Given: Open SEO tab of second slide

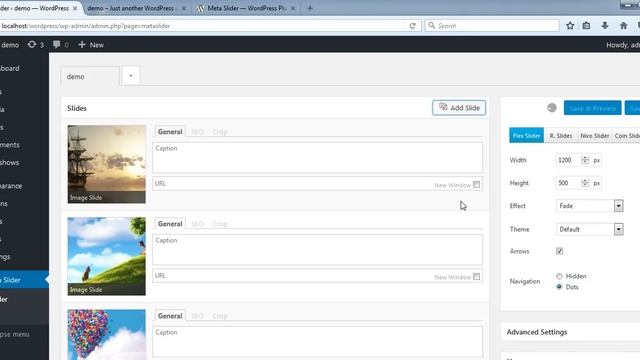Looking at the screenshot, I should pos(198,224).
